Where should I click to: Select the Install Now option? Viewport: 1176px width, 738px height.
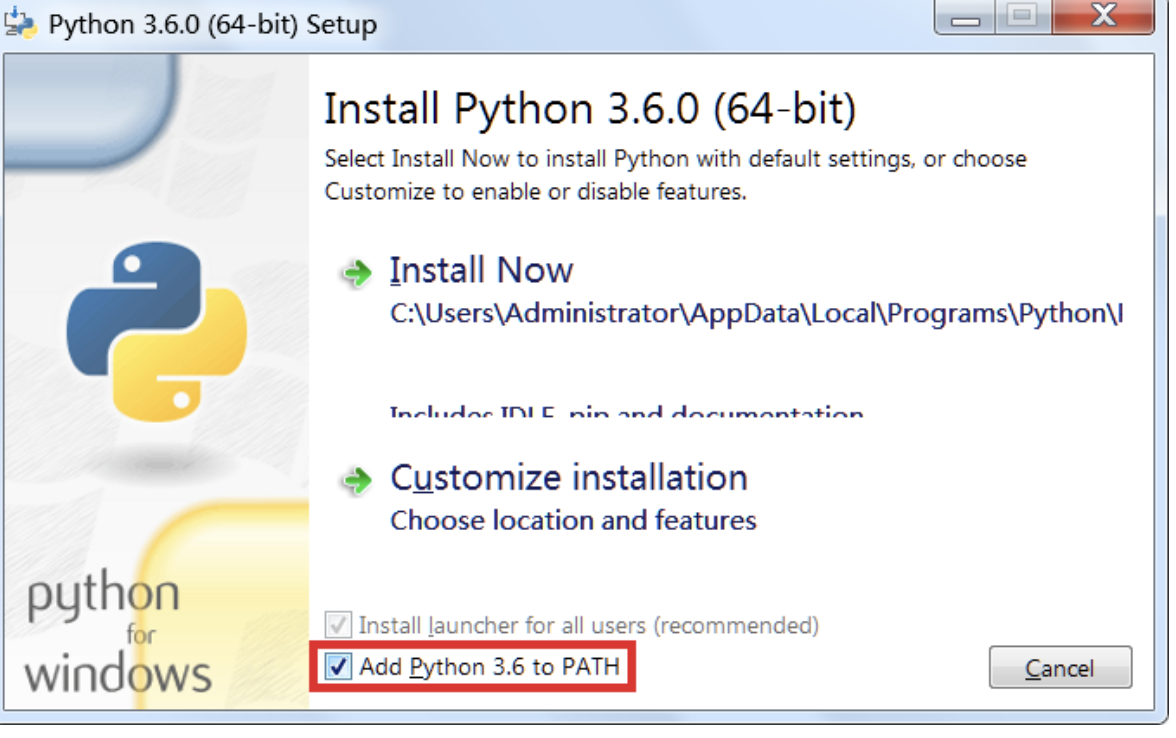point(481,271)
